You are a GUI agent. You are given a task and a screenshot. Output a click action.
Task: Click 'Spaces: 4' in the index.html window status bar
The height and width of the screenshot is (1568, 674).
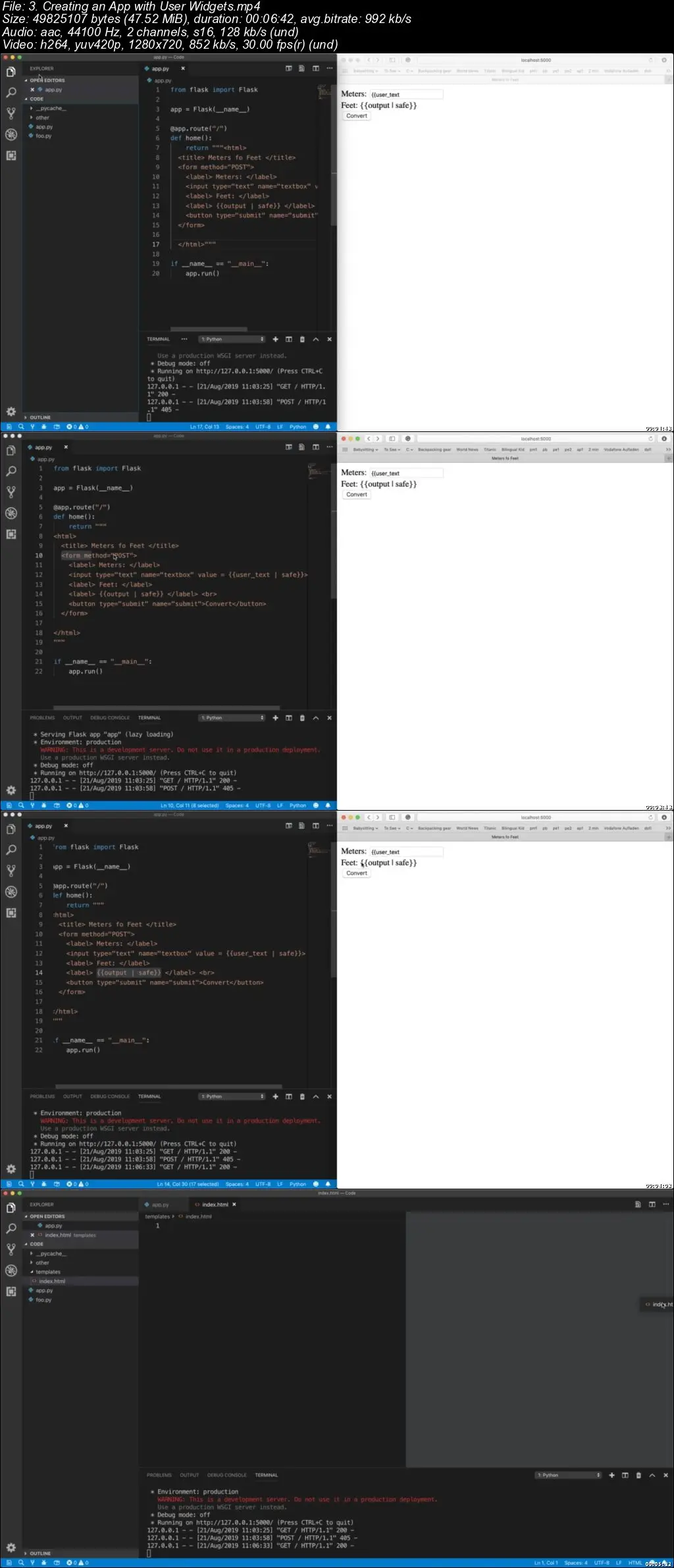[576, 1563]
